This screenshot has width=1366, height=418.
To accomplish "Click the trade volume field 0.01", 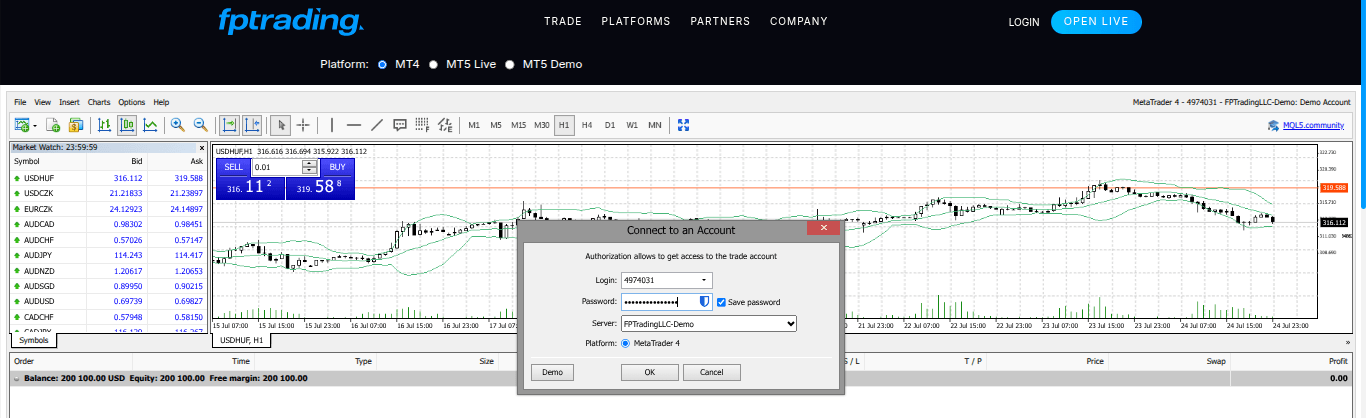I will coord(277,167).
